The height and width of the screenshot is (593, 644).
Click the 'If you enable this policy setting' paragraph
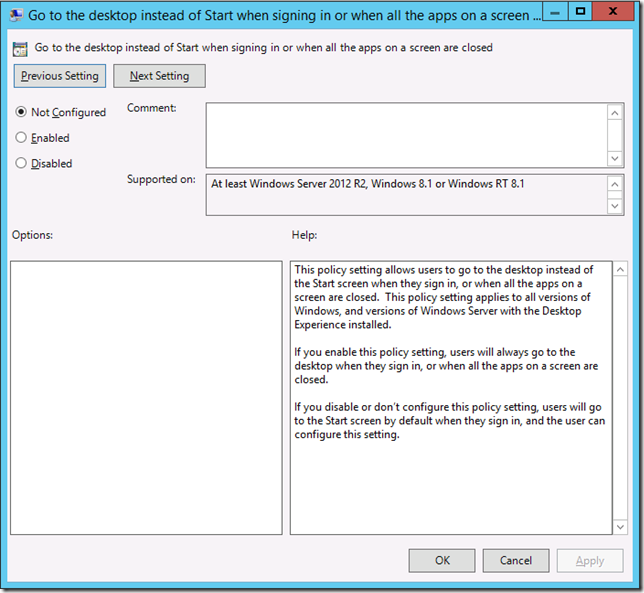pyautogui.click(x=446, y=365)
